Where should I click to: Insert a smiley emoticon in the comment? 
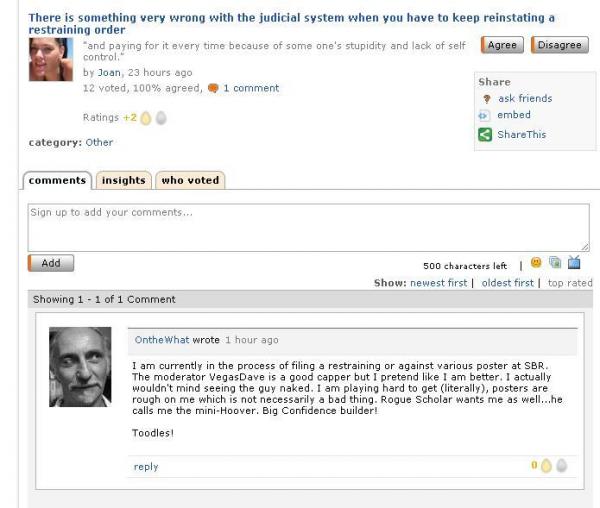coord(536,263)
